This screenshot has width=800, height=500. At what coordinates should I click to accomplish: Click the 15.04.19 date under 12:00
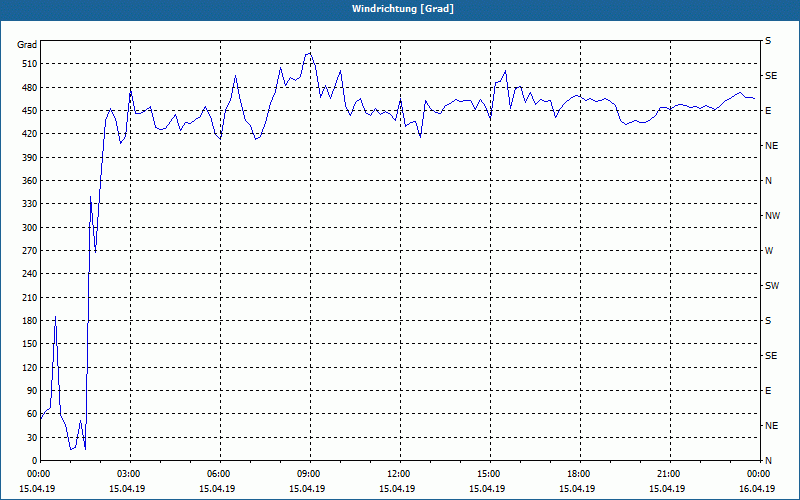point(397,489)
